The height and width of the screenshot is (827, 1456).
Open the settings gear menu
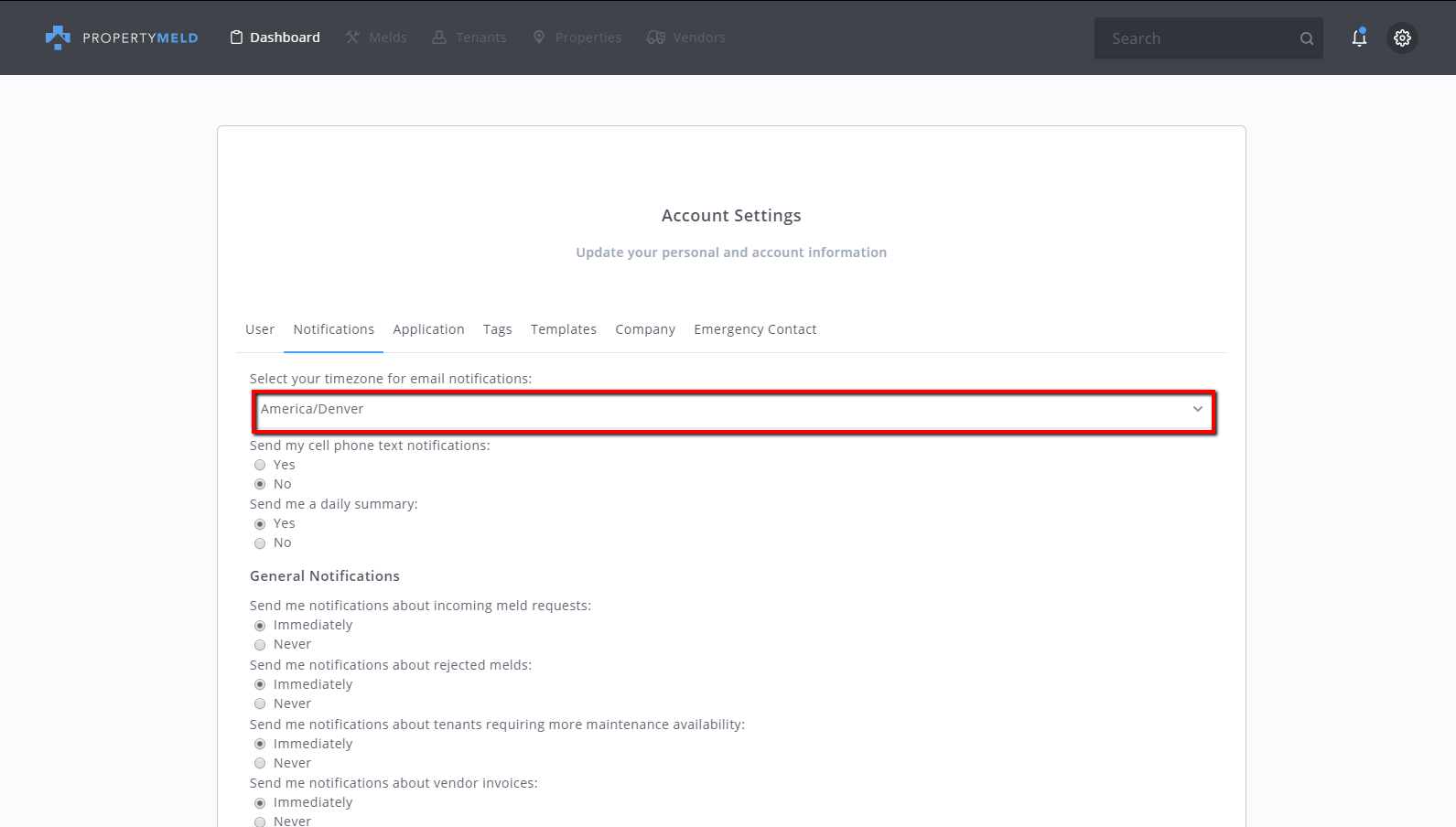[1402, 38]
